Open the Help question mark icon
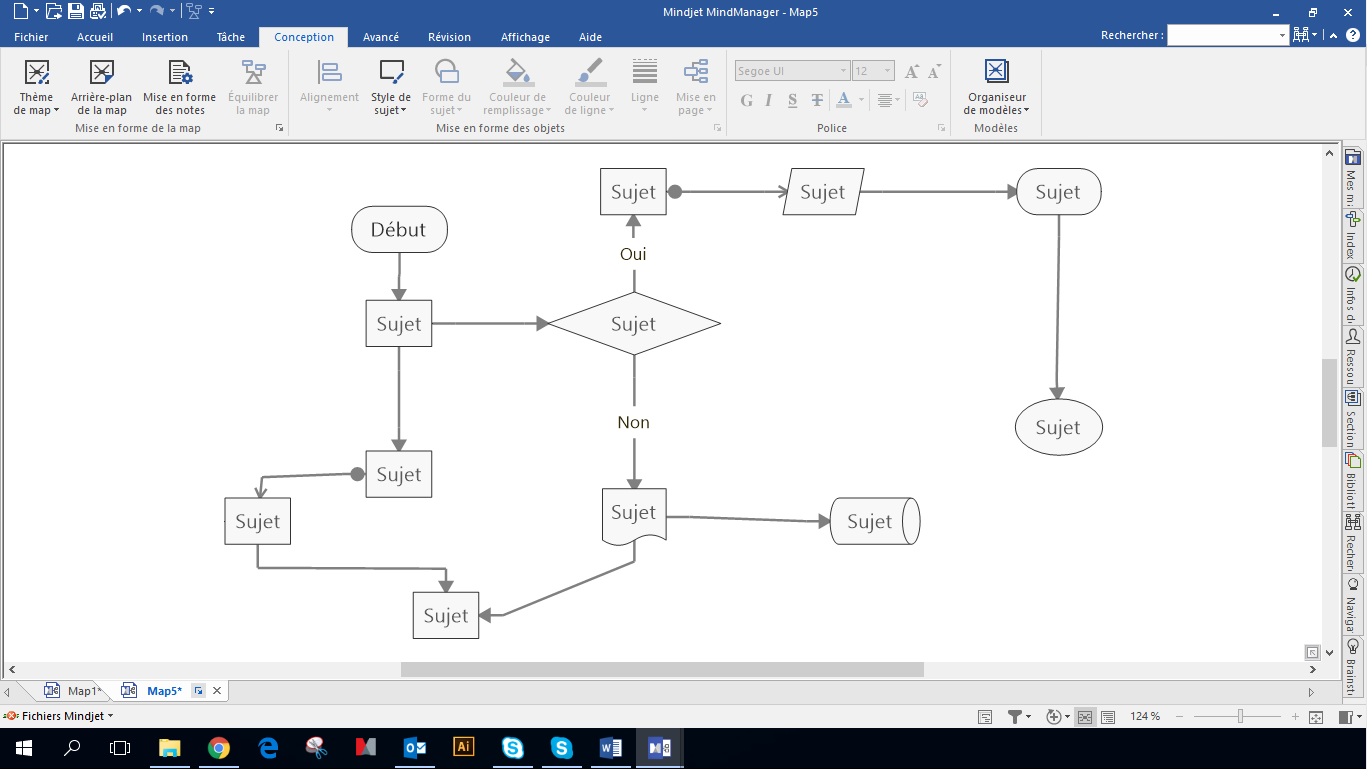Screen dimensions: 1367x769 1353,35
